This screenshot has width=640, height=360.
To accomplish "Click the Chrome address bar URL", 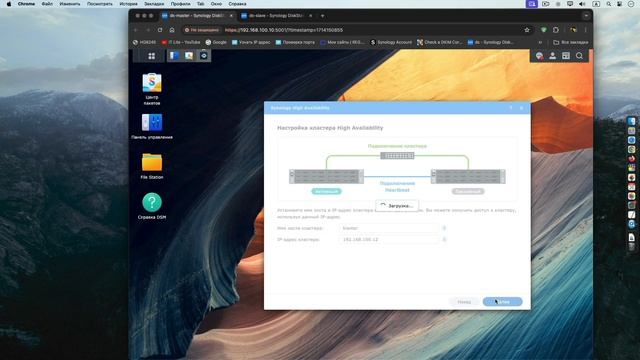I will [284, 30].
